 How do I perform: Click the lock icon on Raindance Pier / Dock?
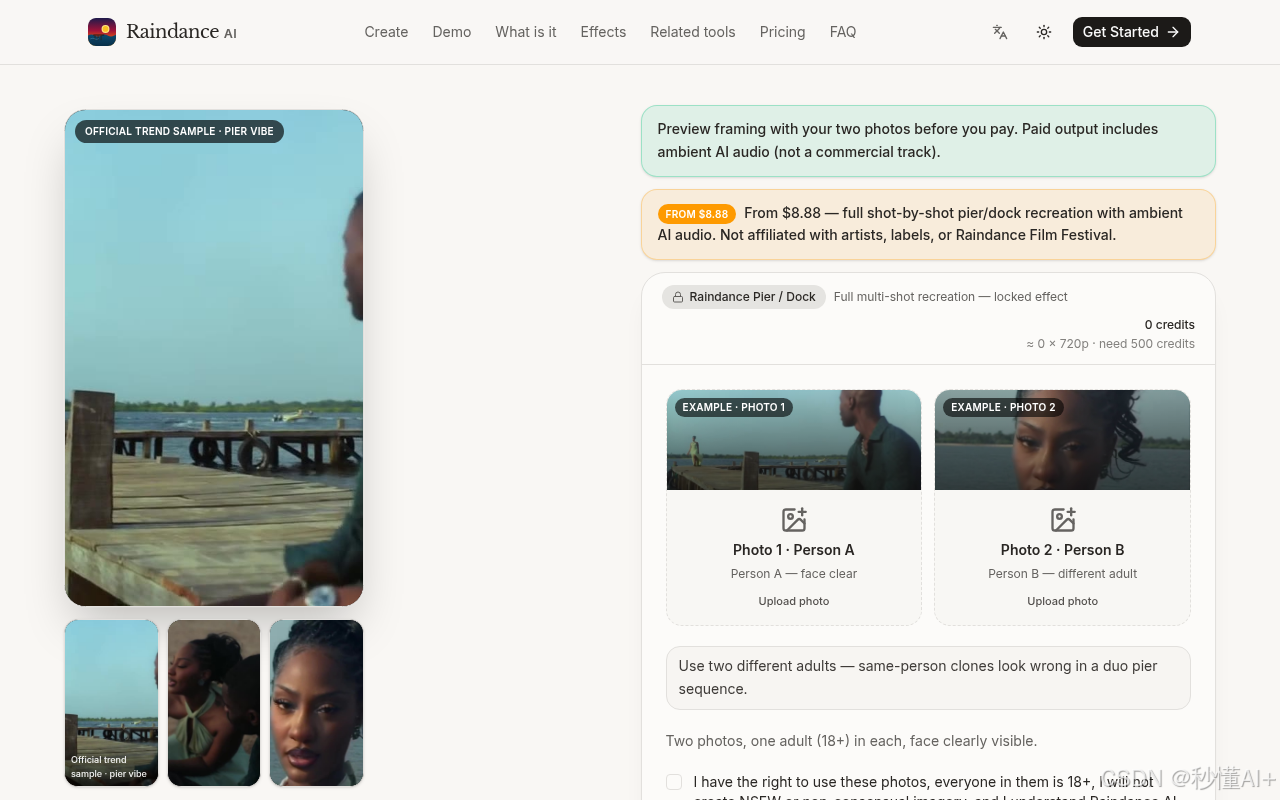click(678, 297)
